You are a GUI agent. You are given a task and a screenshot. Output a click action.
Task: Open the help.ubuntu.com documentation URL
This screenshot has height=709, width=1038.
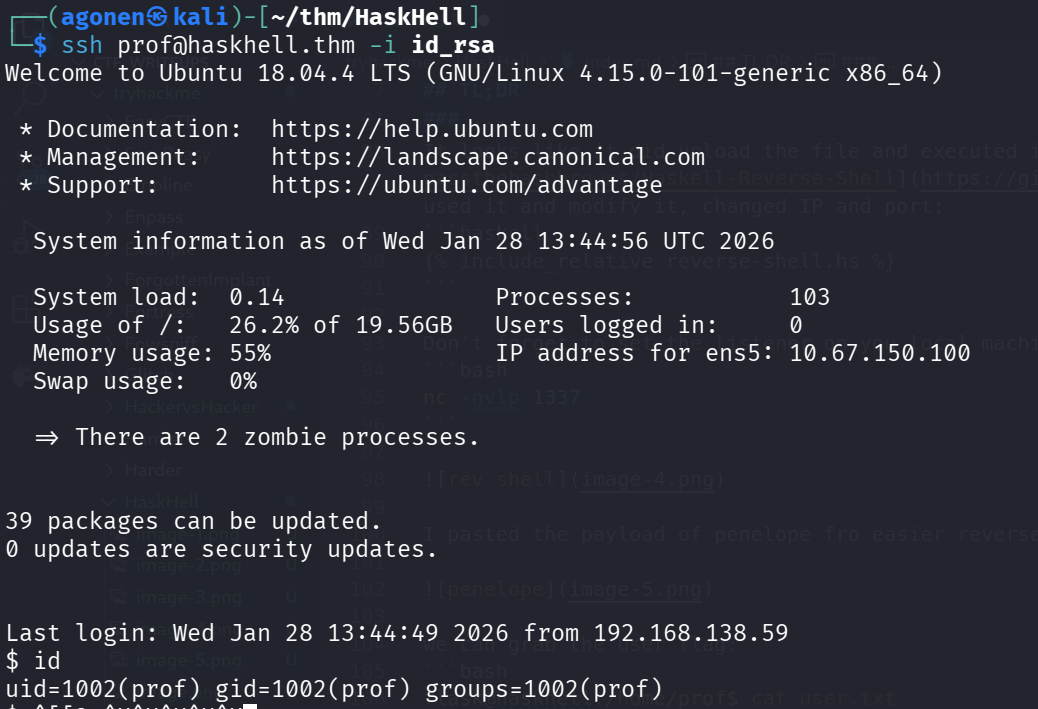(x=432, y=129)
